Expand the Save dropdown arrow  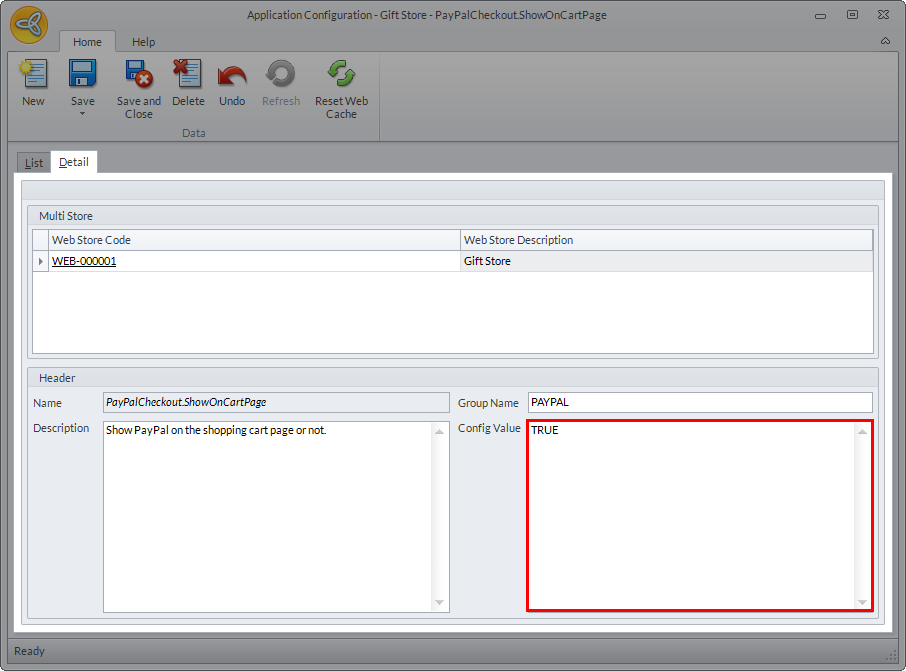coord(83,114)
